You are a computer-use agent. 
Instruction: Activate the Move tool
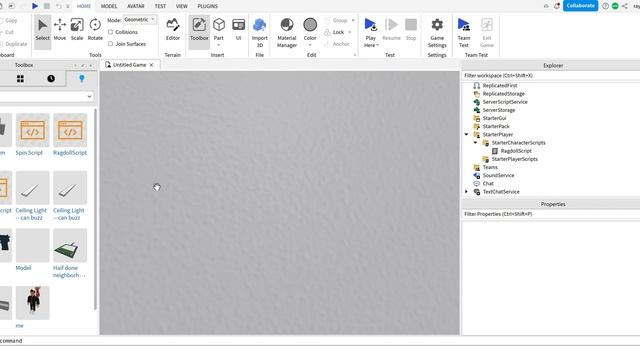point(60,29)
